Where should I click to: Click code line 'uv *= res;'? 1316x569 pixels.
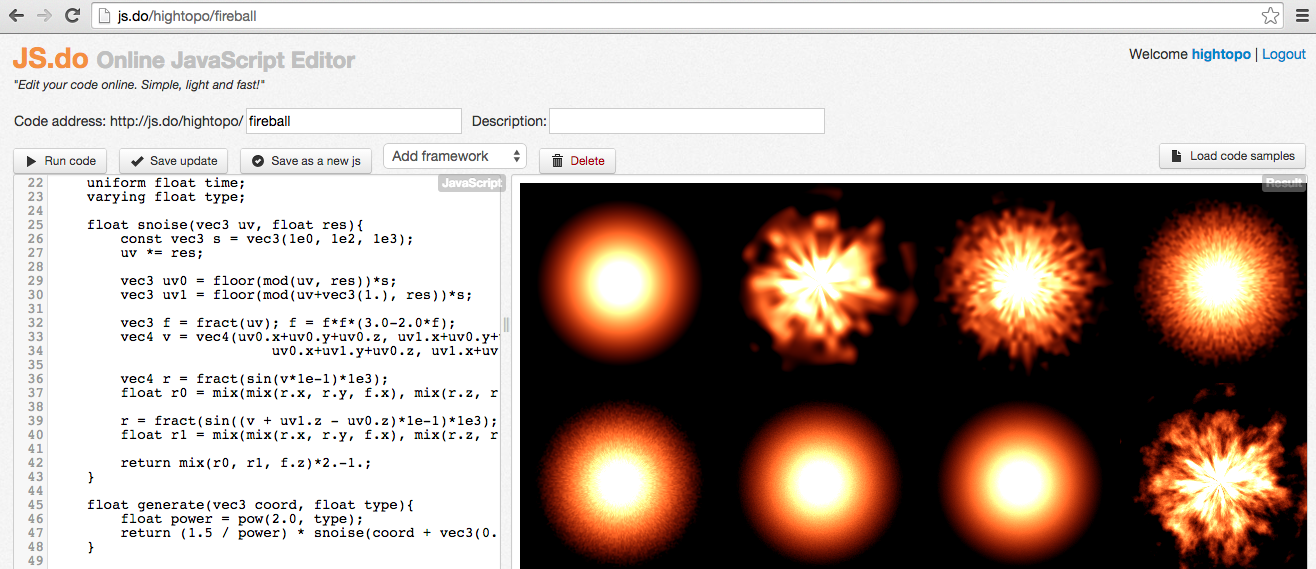coord(162,253)
